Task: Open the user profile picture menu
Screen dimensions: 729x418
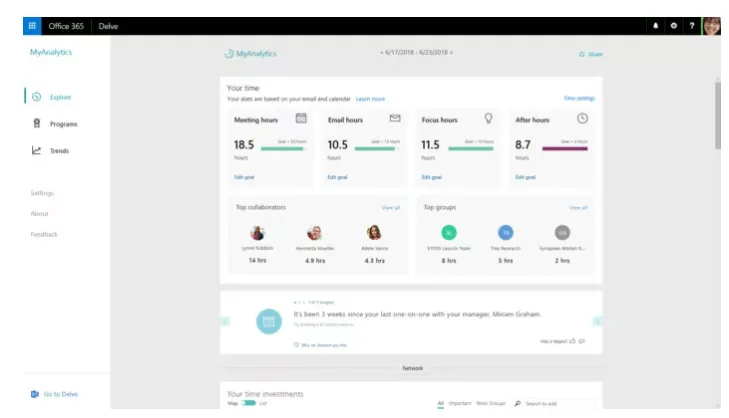Action: point(711,26)
